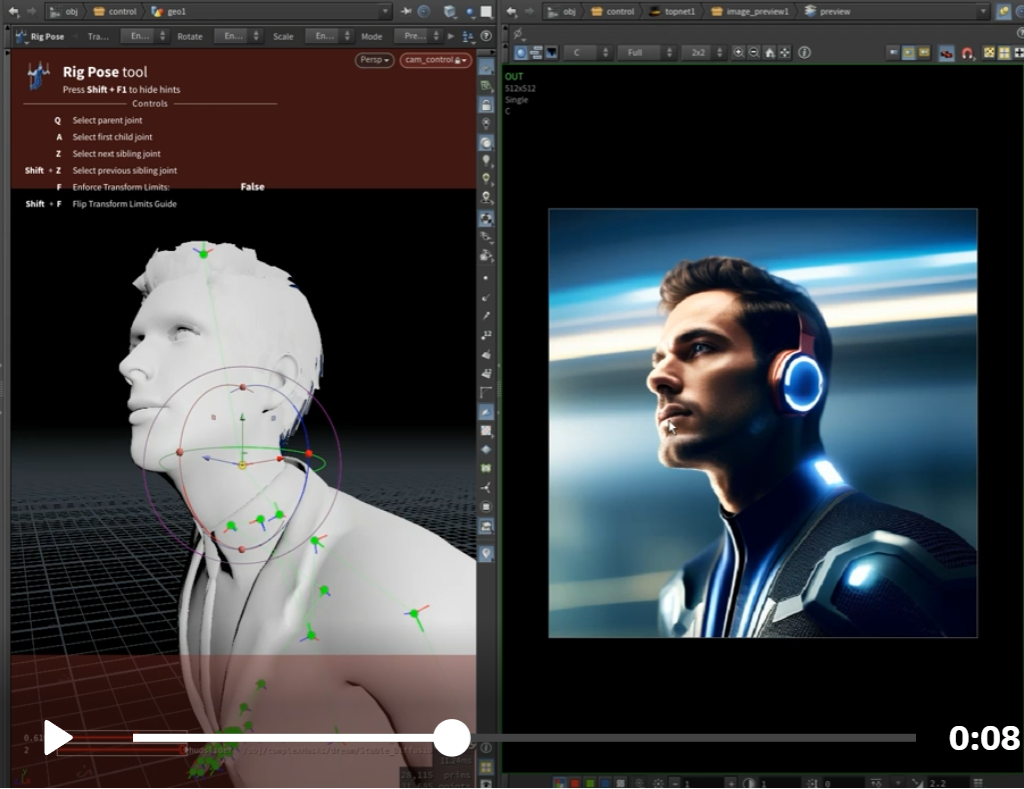Click the lock icon in the viewport side toolbar
Image resolution: width=1024 pixels, height=789 pixels.
pos(486,105)
